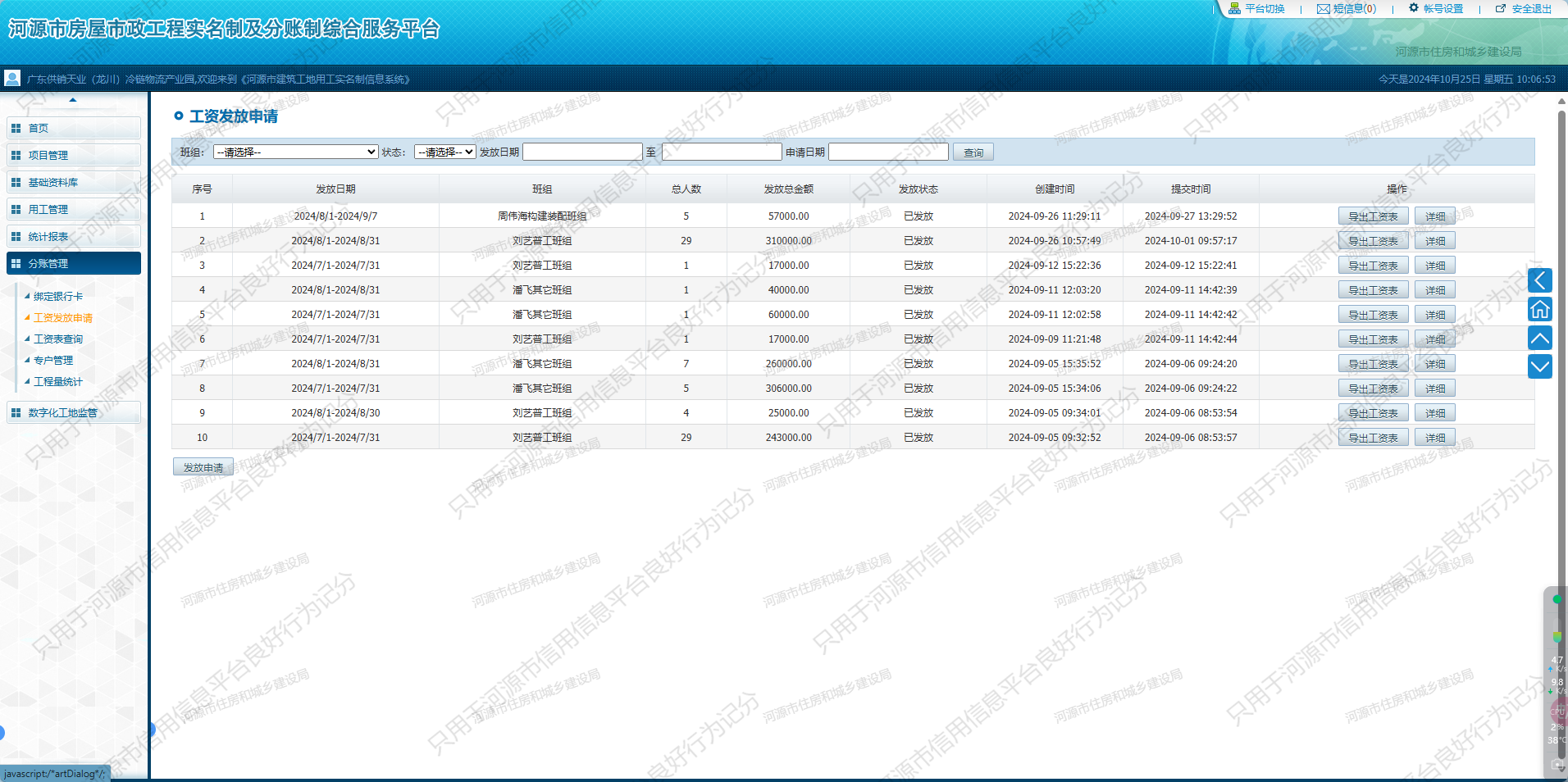Export payroll for row 2 with 310000.00

pyautogui.click(x=1374, y=241)
